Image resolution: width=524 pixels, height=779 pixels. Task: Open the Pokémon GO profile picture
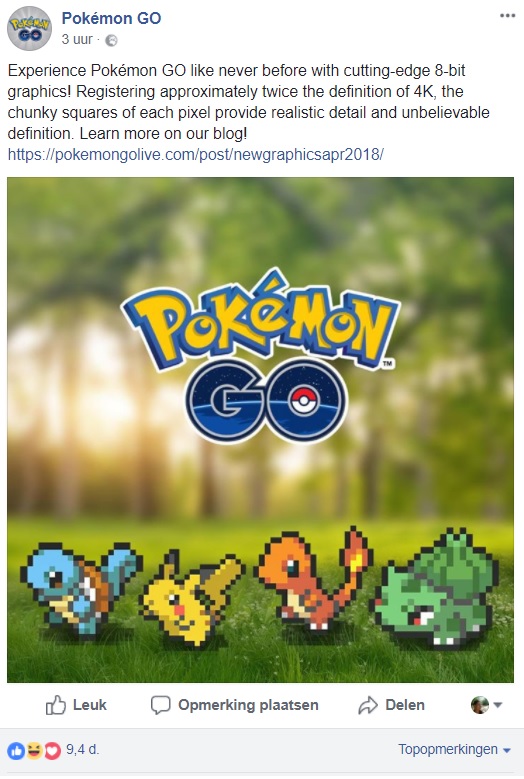click(x=29, y=28)
